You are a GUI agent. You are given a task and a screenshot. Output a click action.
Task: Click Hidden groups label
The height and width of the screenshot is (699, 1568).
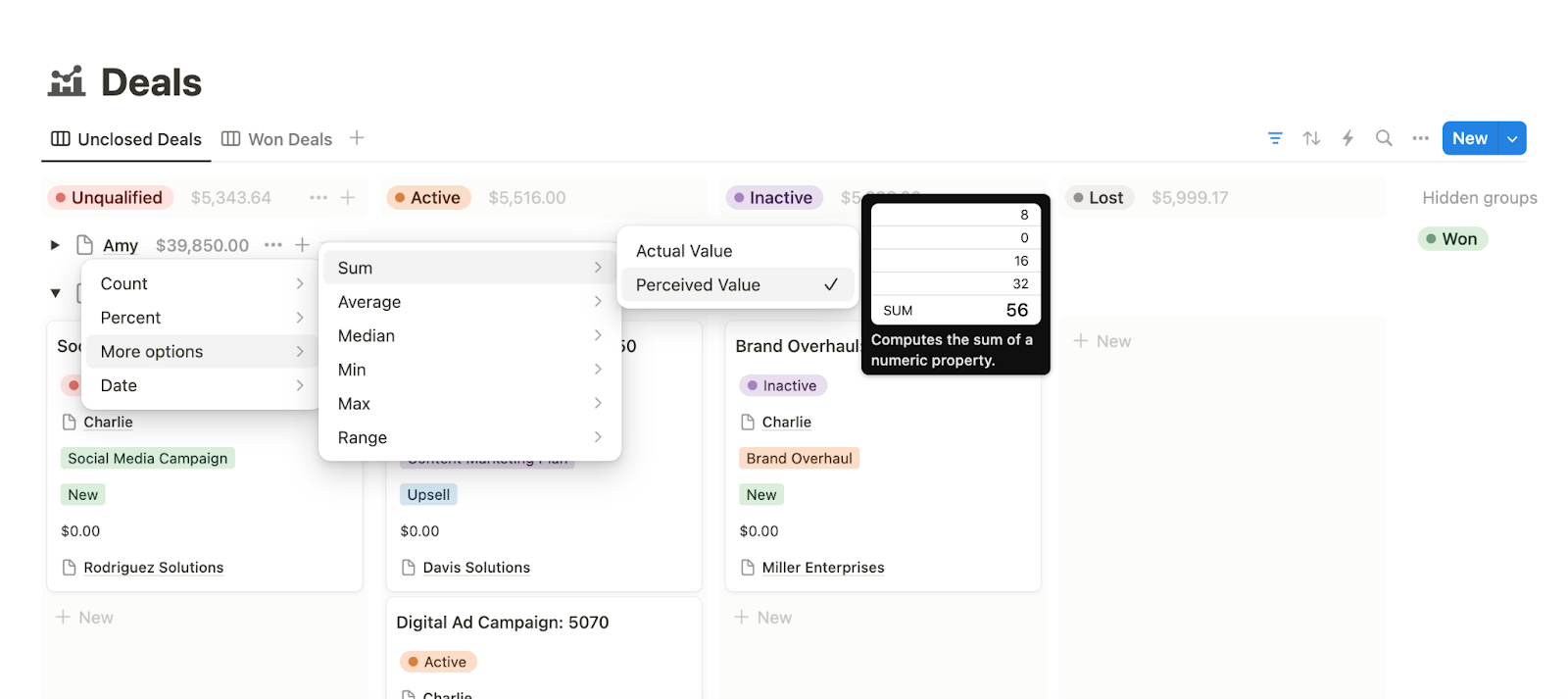point(1480,197)
